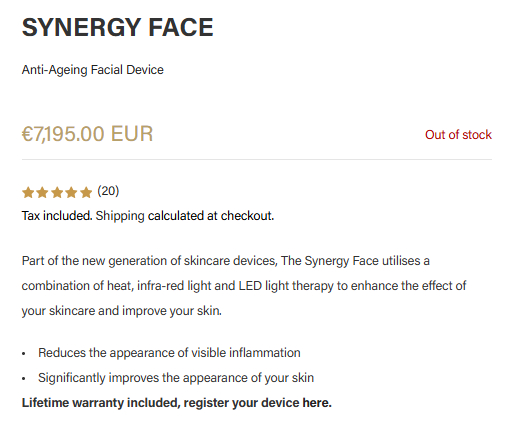Viewport: 529px width, 431px height.
Task: Click the 'Significantly improves the appearance' bullet
Action: pos(176,378)
